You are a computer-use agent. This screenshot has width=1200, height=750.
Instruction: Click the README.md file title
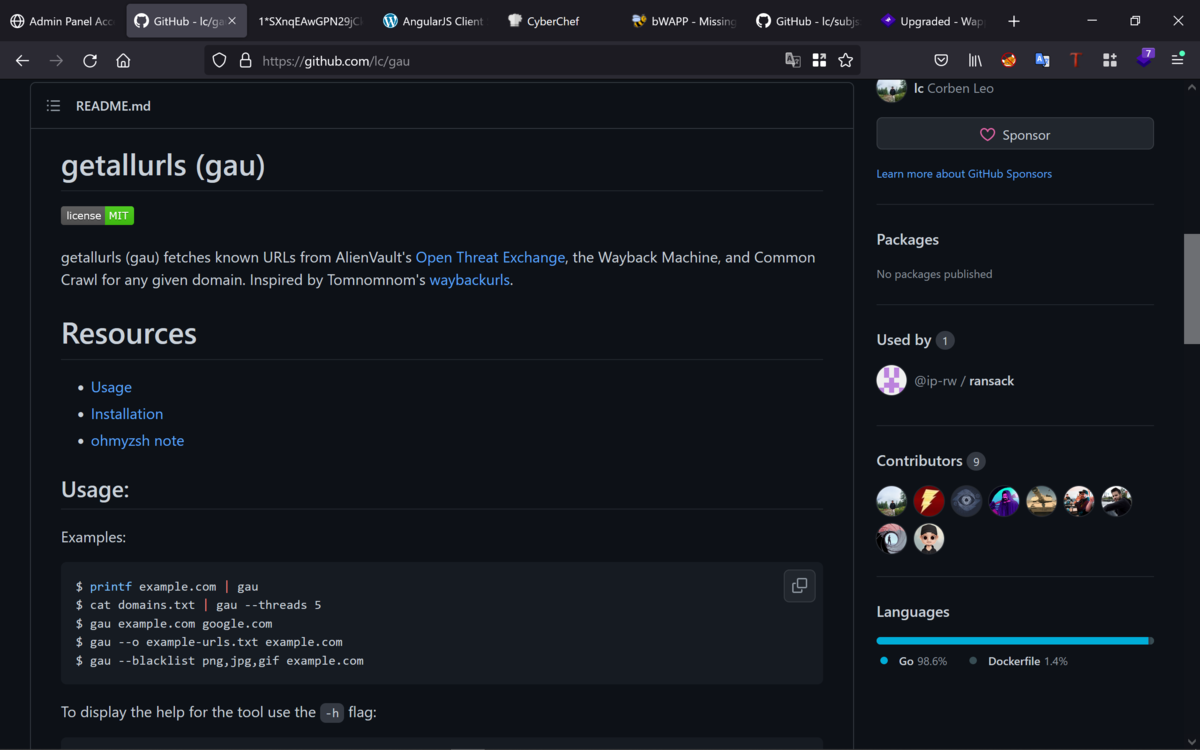click(113, 106)
